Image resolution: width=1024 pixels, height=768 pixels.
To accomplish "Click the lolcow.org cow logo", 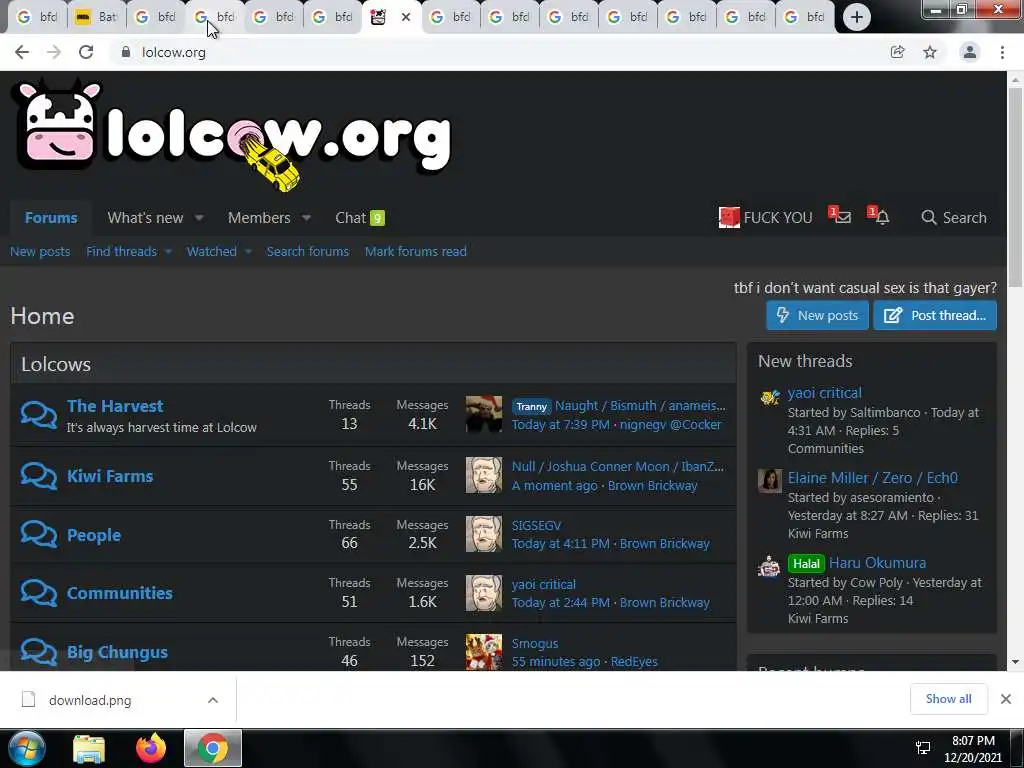I will 232,135.
